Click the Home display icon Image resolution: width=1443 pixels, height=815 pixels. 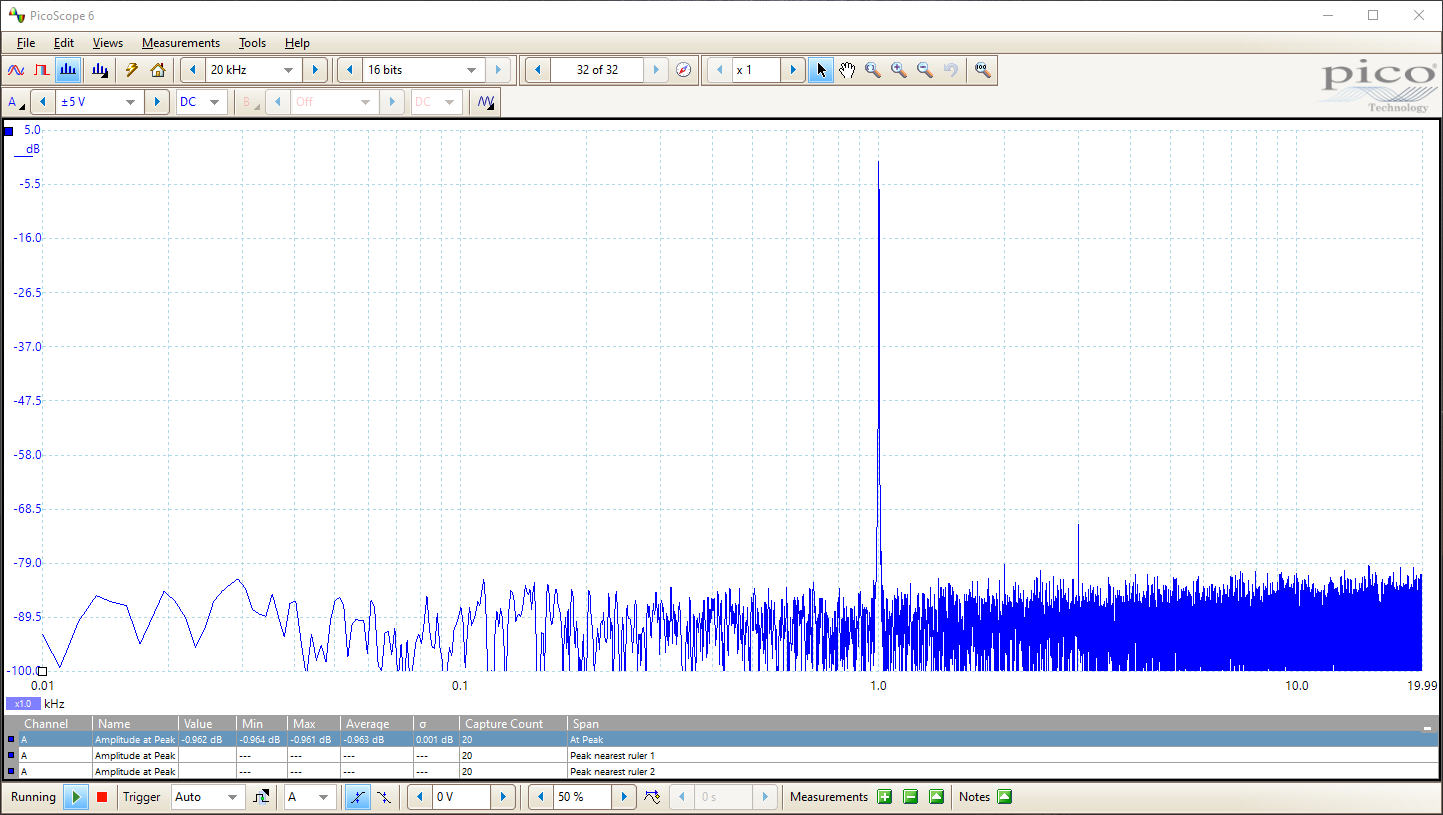click(x=158, y=70)
